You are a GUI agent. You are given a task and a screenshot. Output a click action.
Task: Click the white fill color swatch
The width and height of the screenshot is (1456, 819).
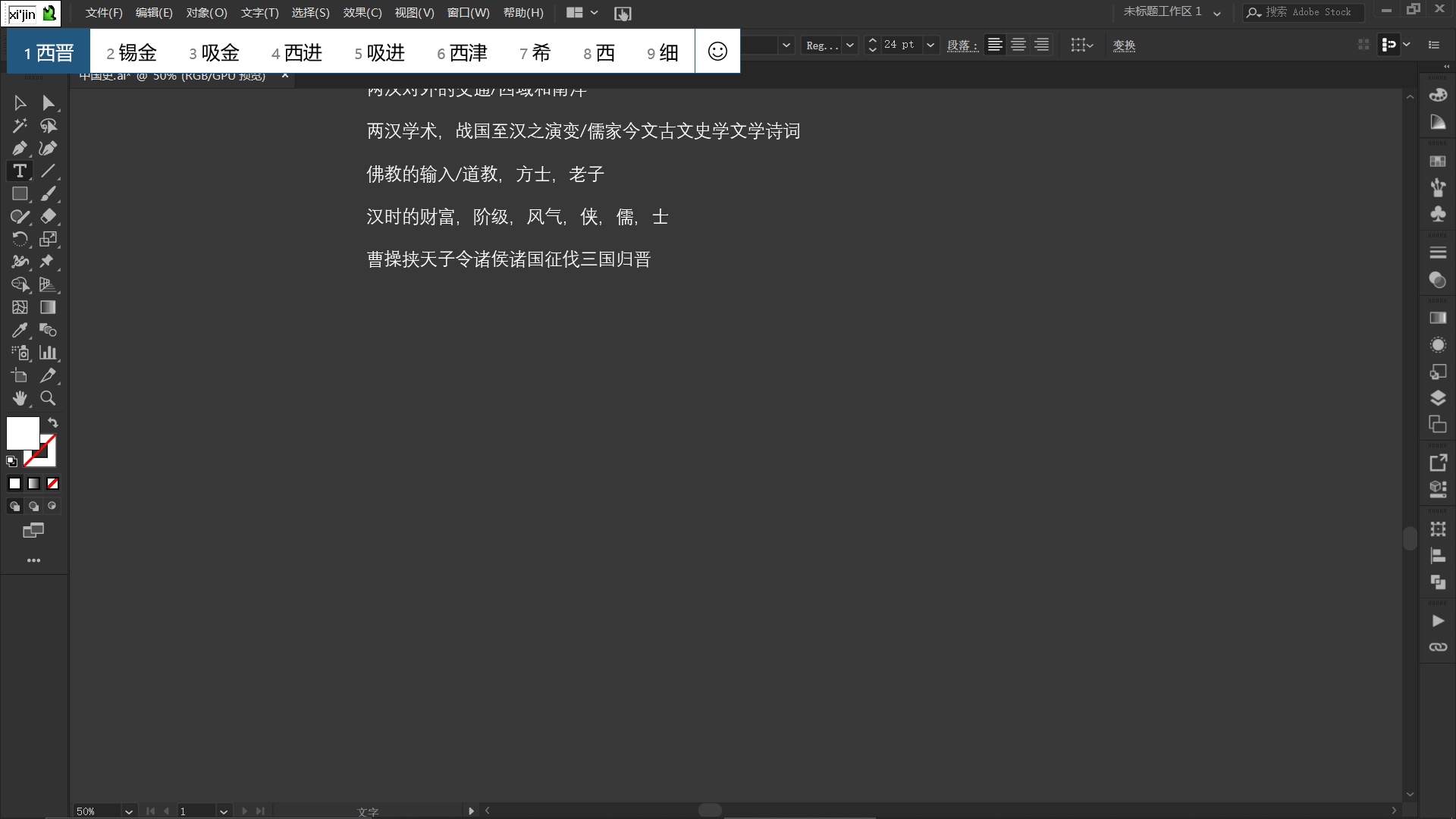tap(23, 433)
